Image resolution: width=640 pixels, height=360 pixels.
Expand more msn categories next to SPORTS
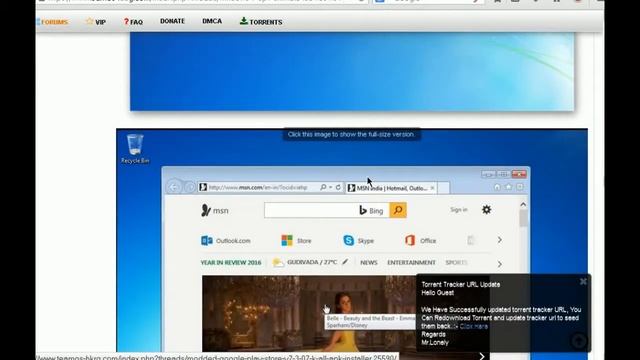pos(500,264)
